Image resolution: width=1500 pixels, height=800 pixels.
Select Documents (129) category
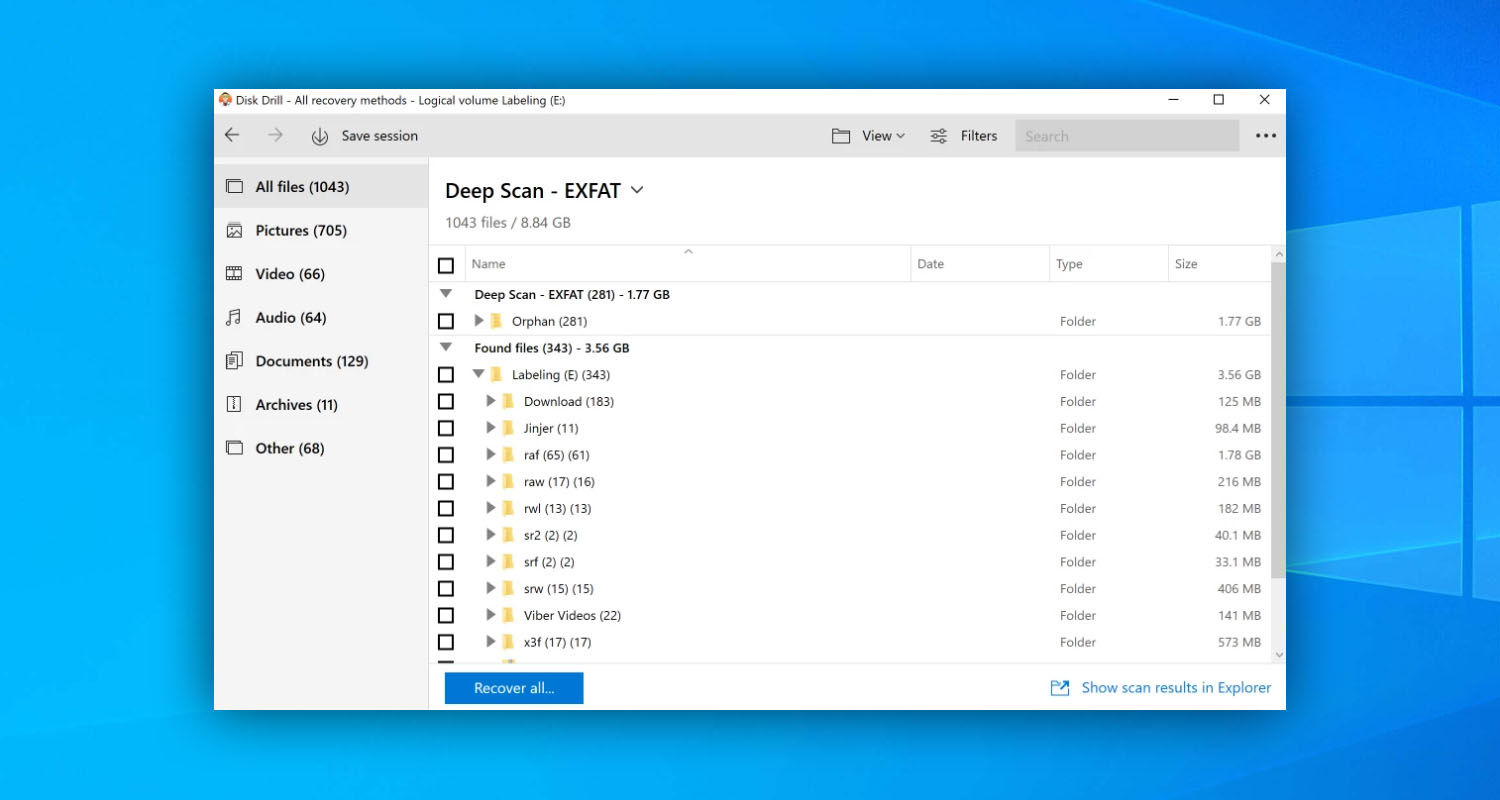coord(321,361)
